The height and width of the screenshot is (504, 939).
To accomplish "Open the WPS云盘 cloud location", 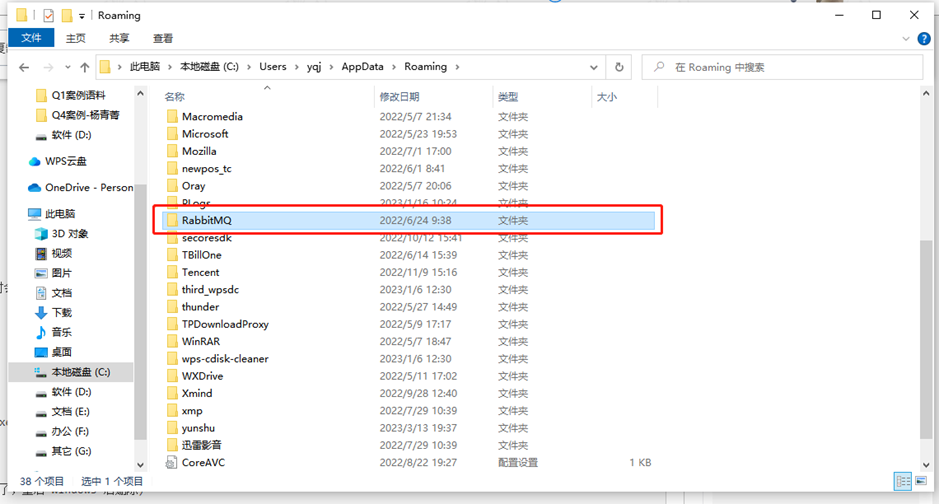I will (65, 161).
